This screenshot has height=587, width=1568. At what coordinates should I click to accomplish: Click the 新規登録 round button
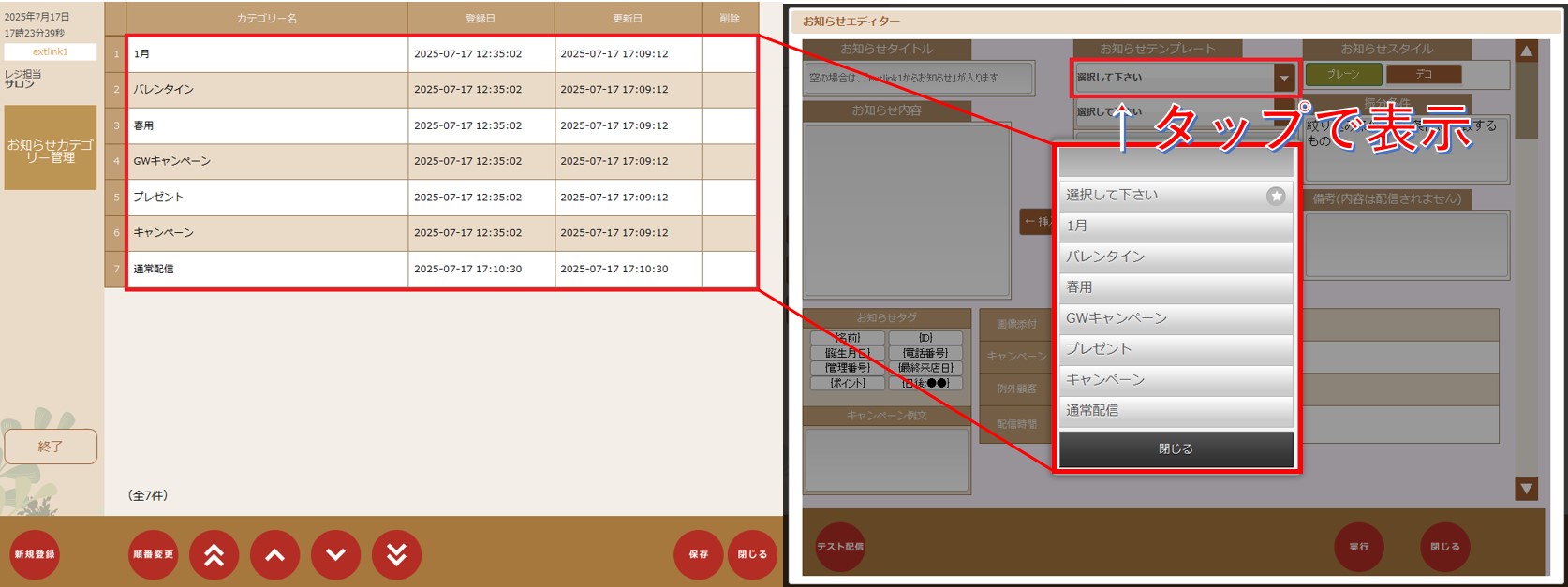pyautogui.click(x=35, y=554)
